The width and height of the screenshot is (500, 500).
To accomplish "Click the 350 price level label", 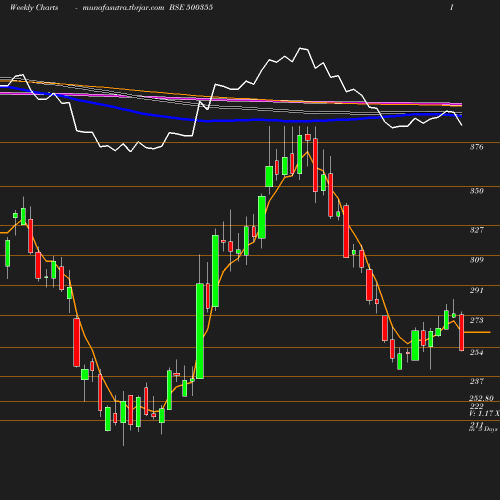I will 476,191.
